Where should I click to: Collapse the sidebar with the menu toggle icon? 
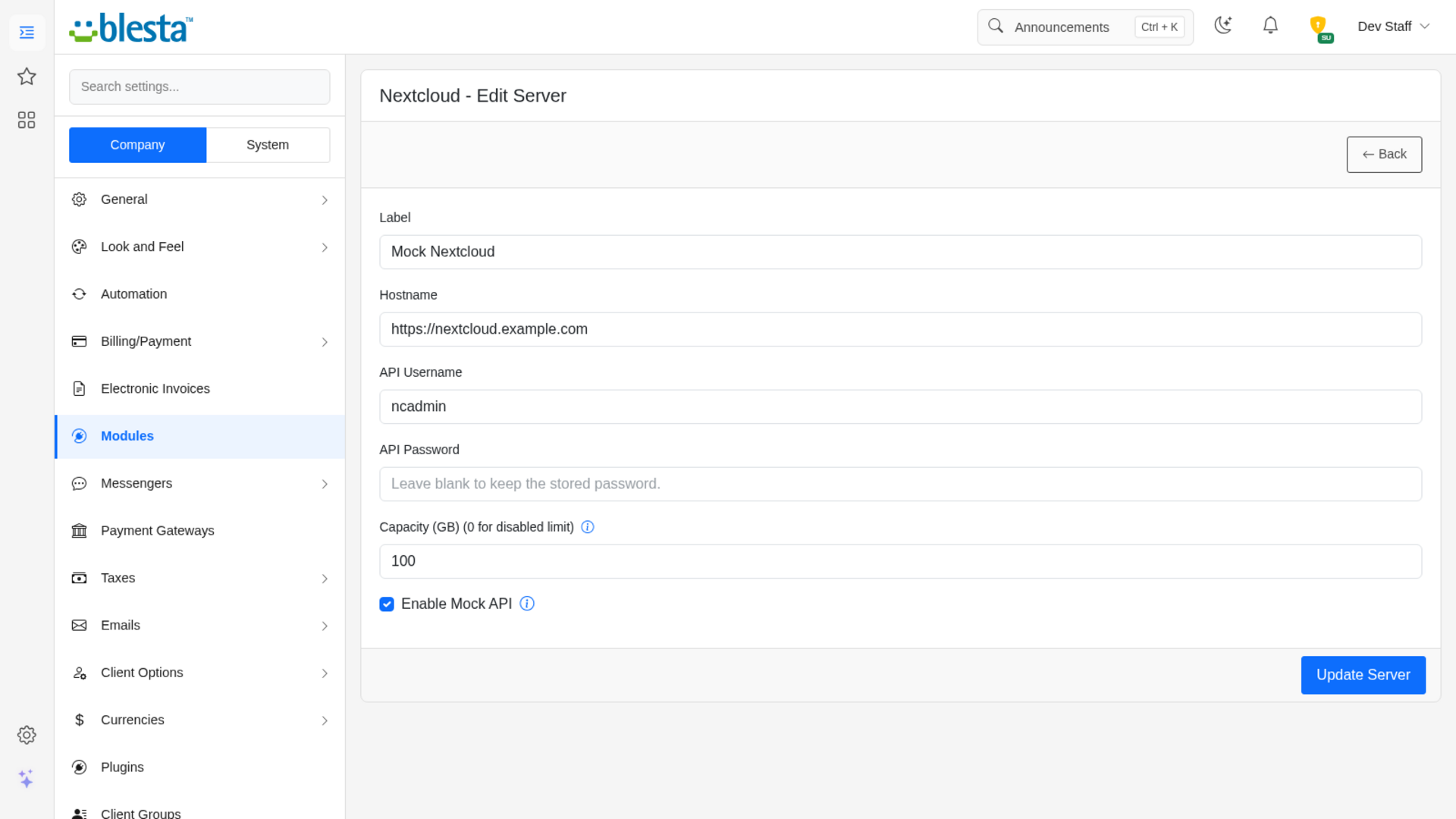pyautogui.click(x=27, y=33)
